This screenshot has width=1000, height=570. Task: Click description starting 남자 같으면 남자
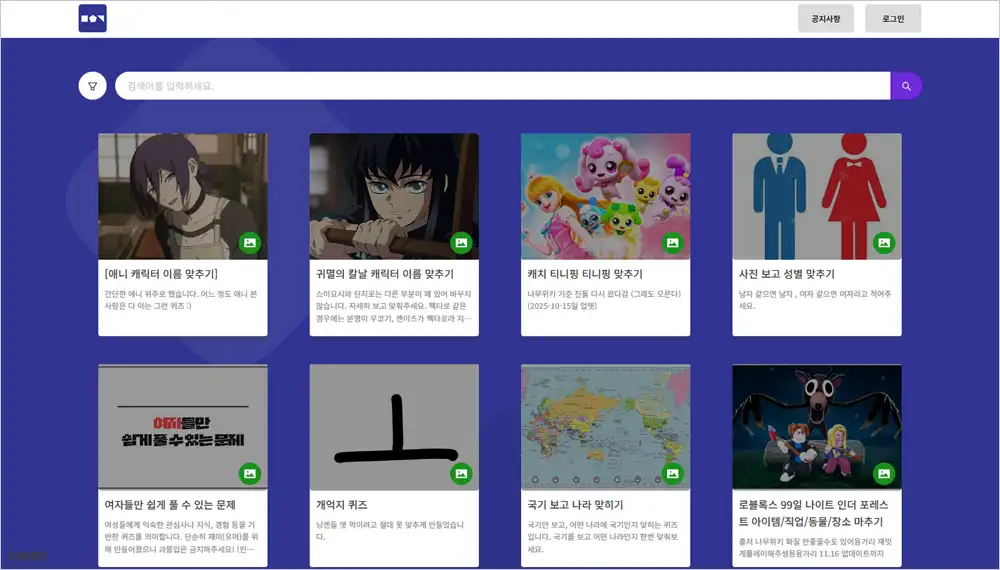tap(815, 300)
